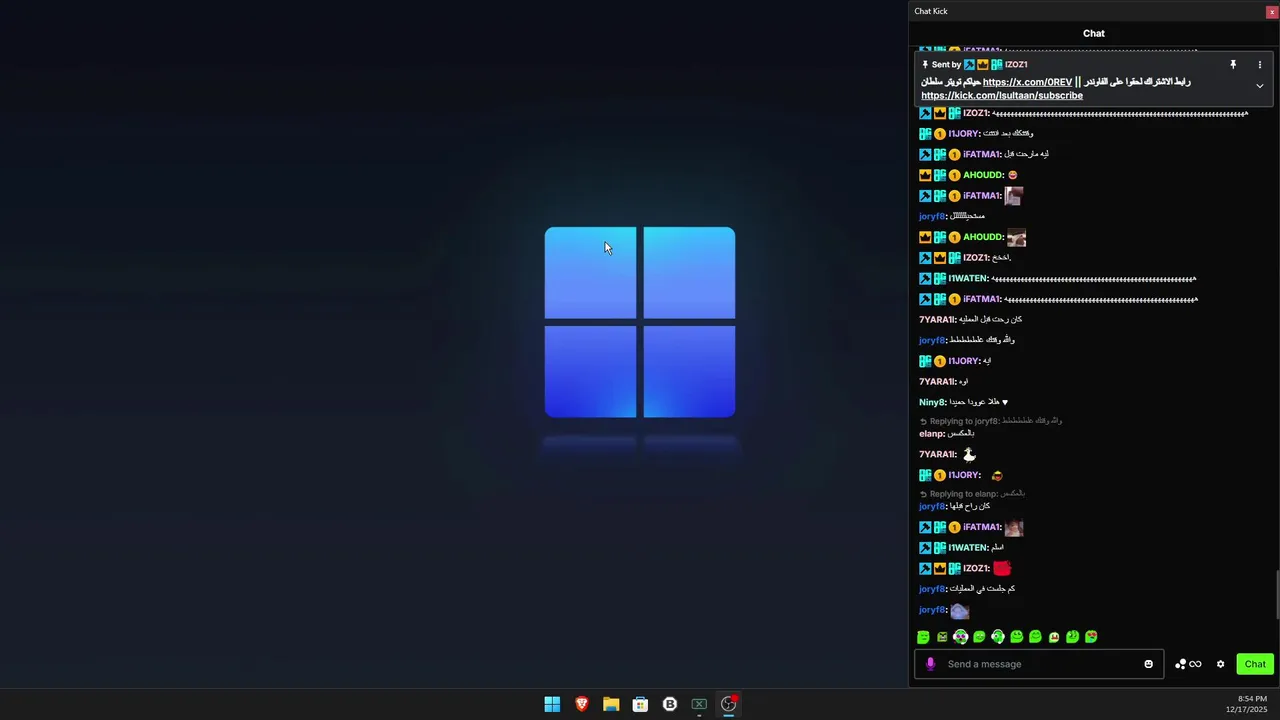
Task: Open taskbar app icon with red notification dot
Action: click(x=729, y=704)
